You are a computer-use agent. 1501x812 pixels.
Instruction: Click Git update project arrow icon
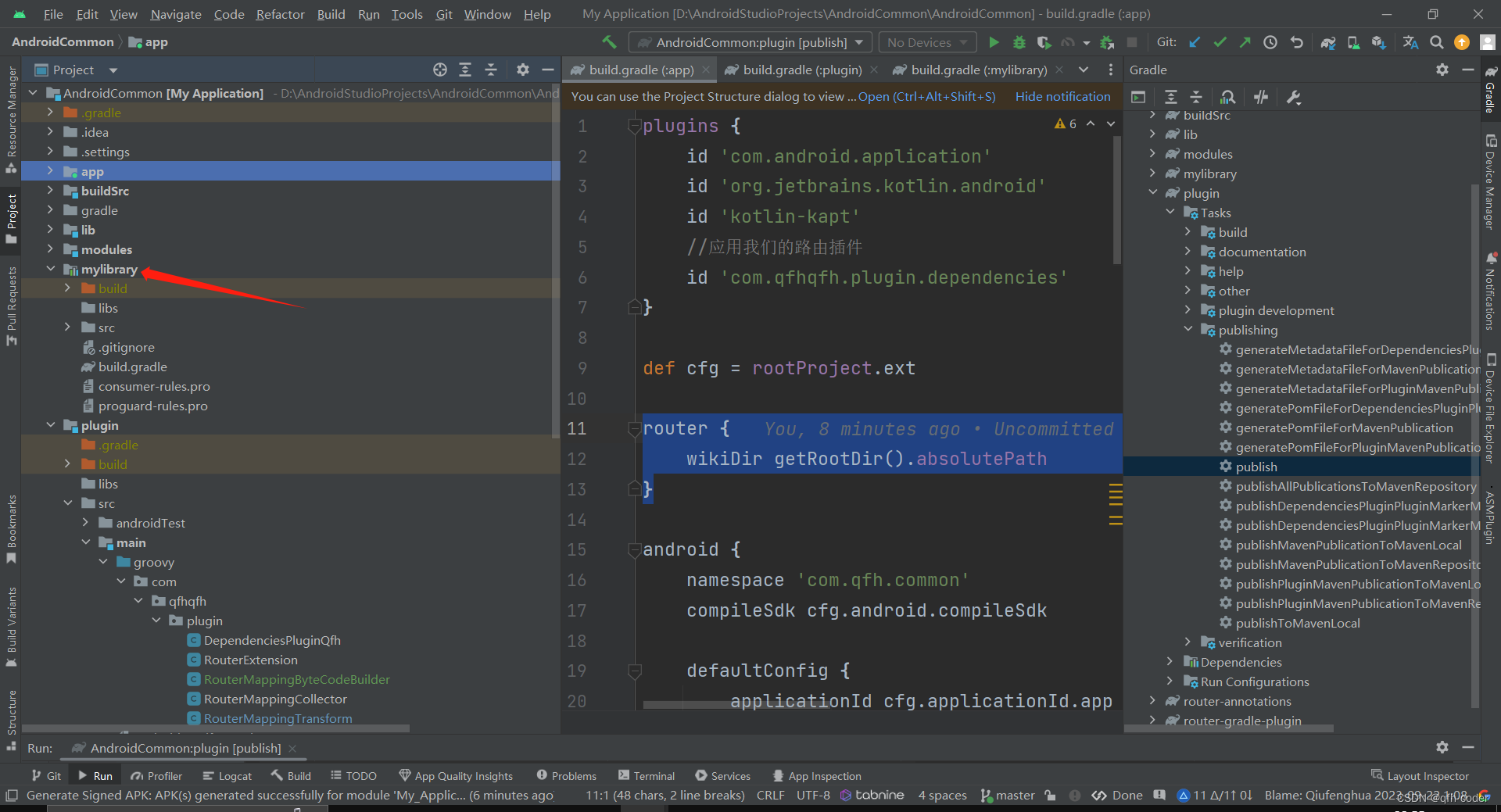(x=1195, y=42)
